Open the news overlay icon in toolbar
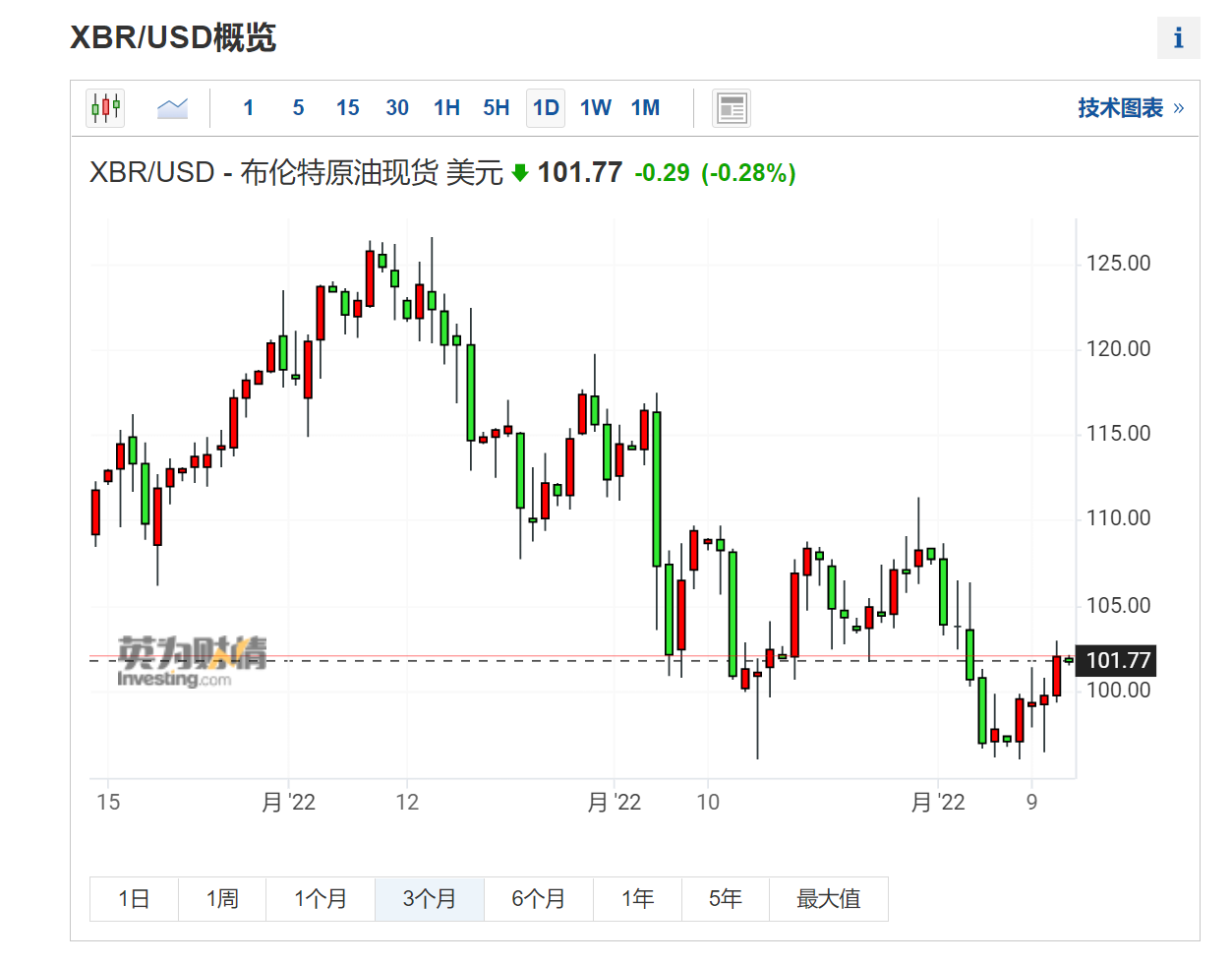 click(732, 108)
